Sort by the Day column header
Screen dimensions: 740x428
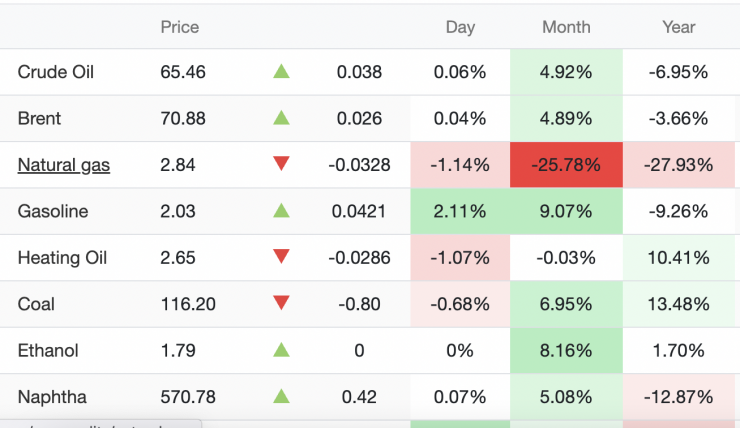tap(460, 27)
